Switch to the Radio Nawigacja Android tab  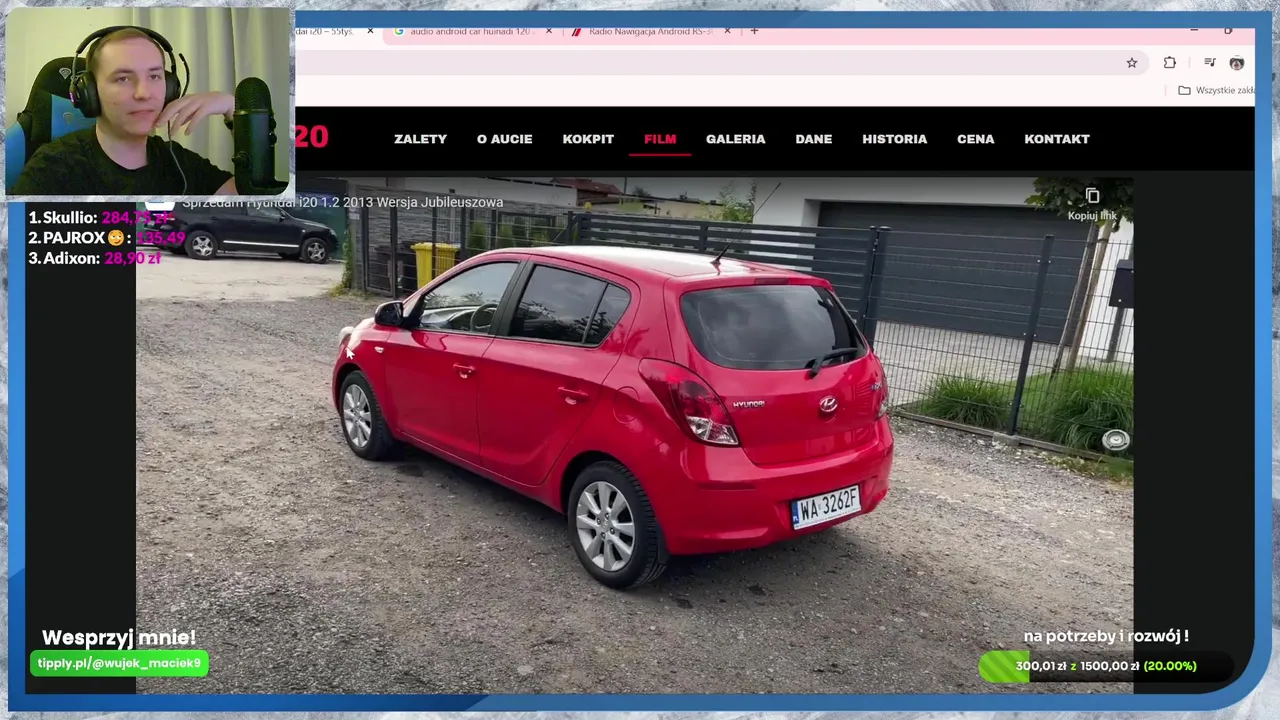pyautogui.click(x=650, y=31)
